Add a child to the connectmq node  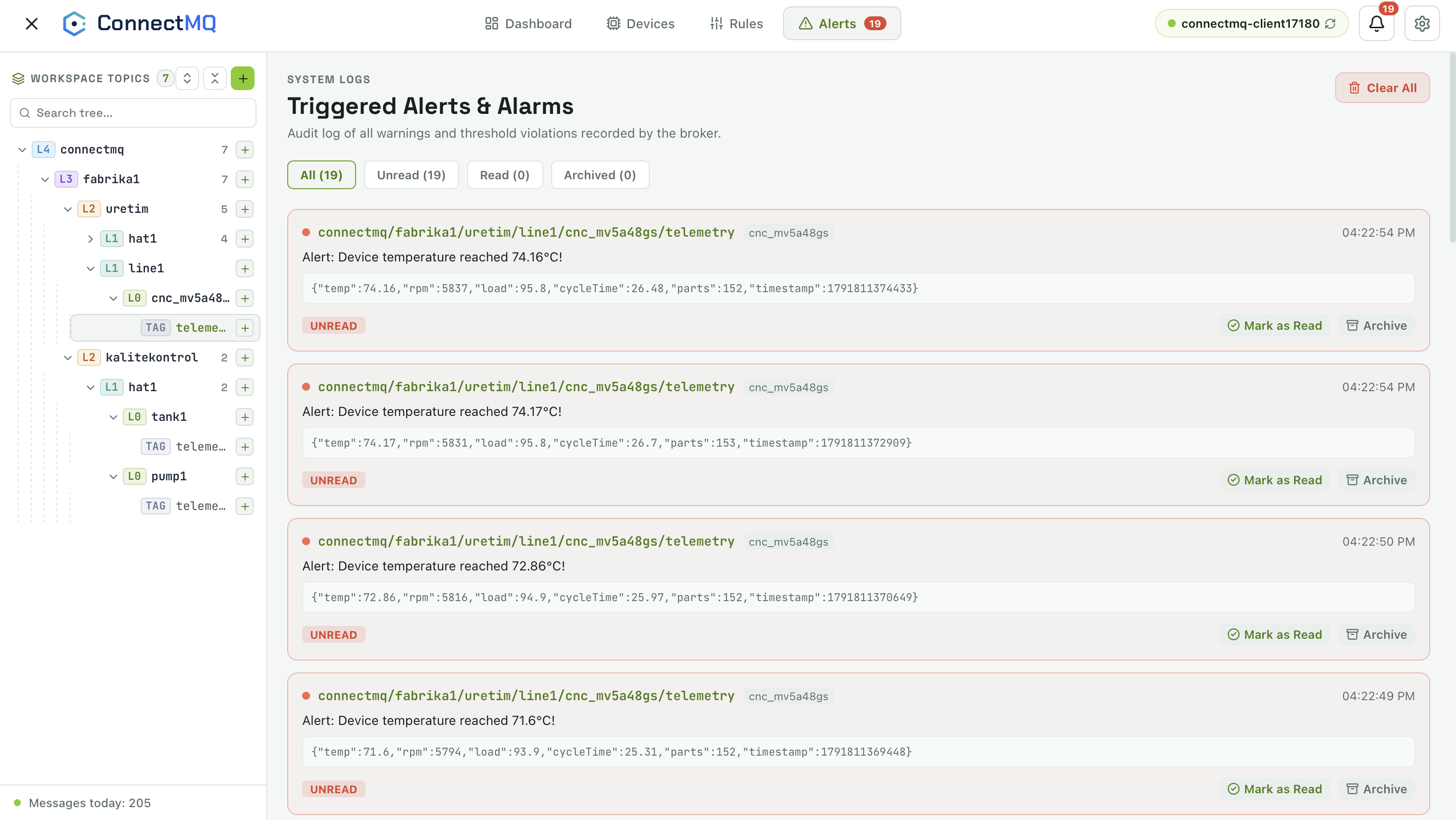(245, 150)
